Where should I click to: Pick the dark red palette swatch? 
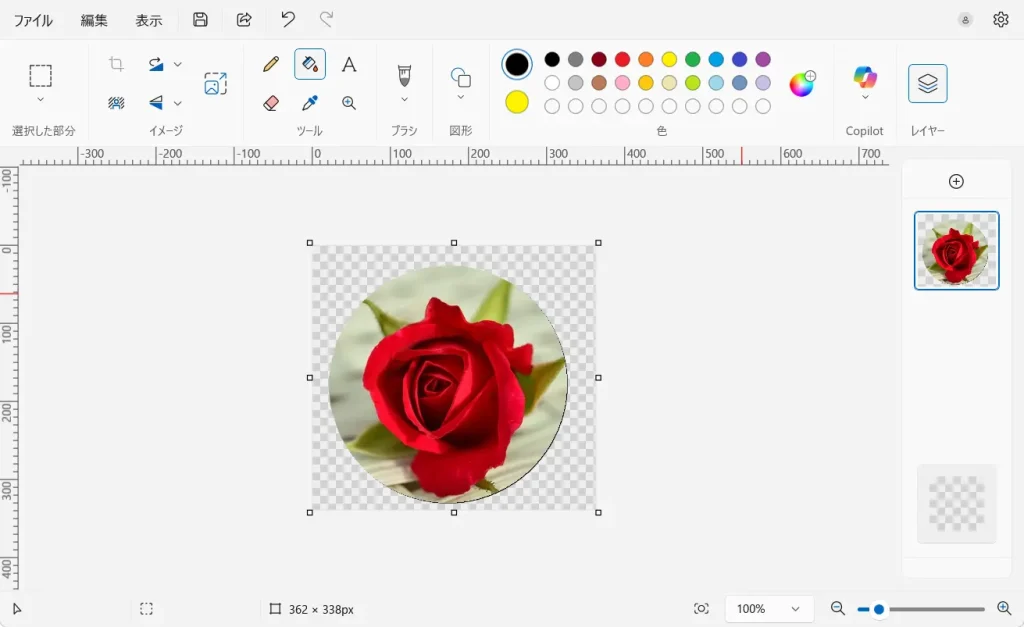(599, 59)
